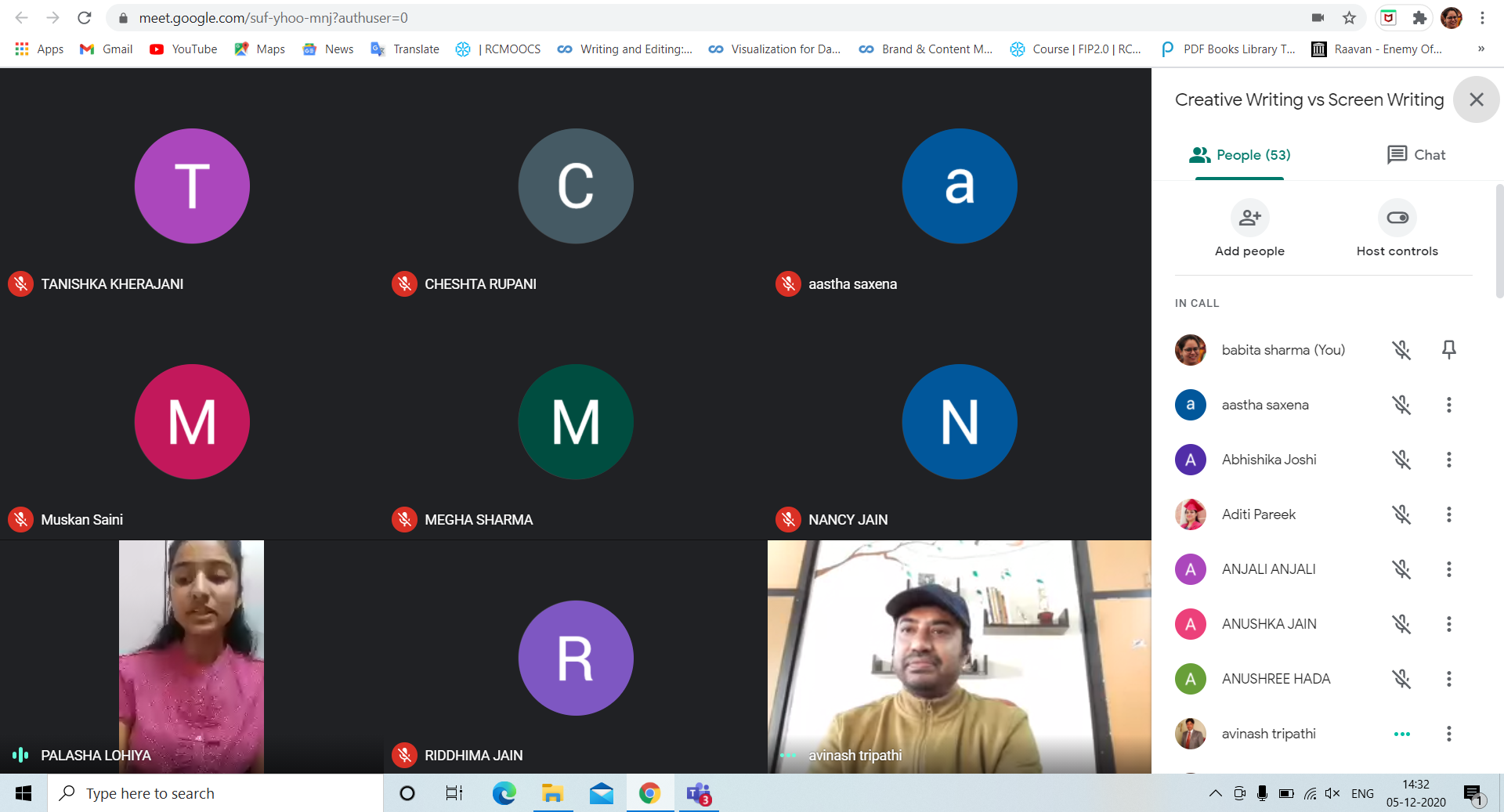Bookmark this page with the star icon
This screenshot has width=1504, height=812.
1349,18
